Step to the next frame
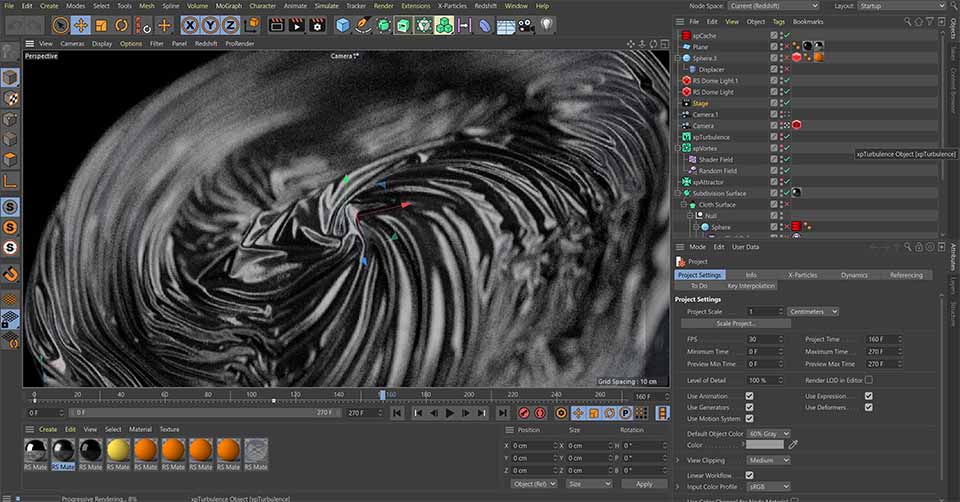Image resolution: width=960 pixels, height=502 pixels. (x=466, y=413)
